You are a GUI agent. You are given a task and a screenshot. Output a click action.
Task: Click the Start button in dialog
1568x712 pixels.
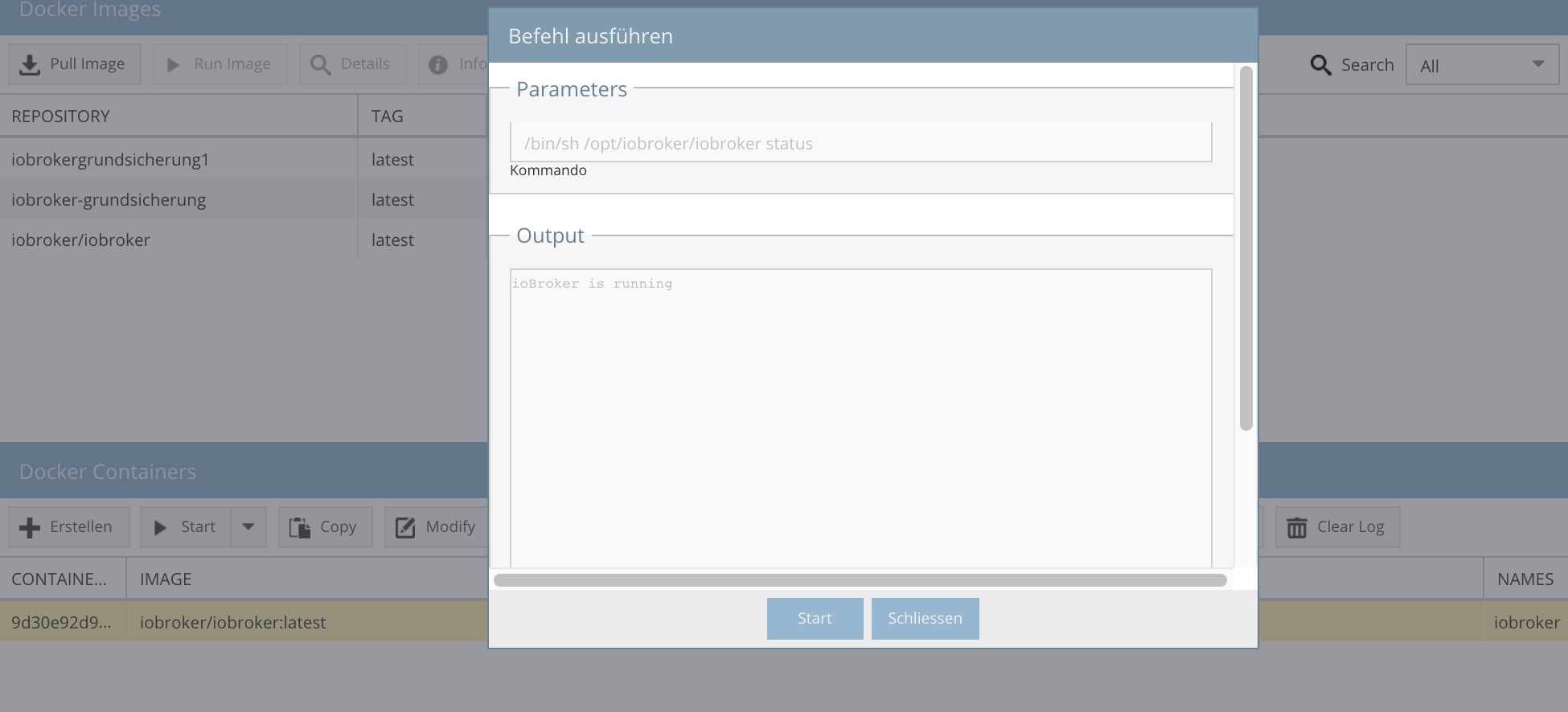click(815, 619)
